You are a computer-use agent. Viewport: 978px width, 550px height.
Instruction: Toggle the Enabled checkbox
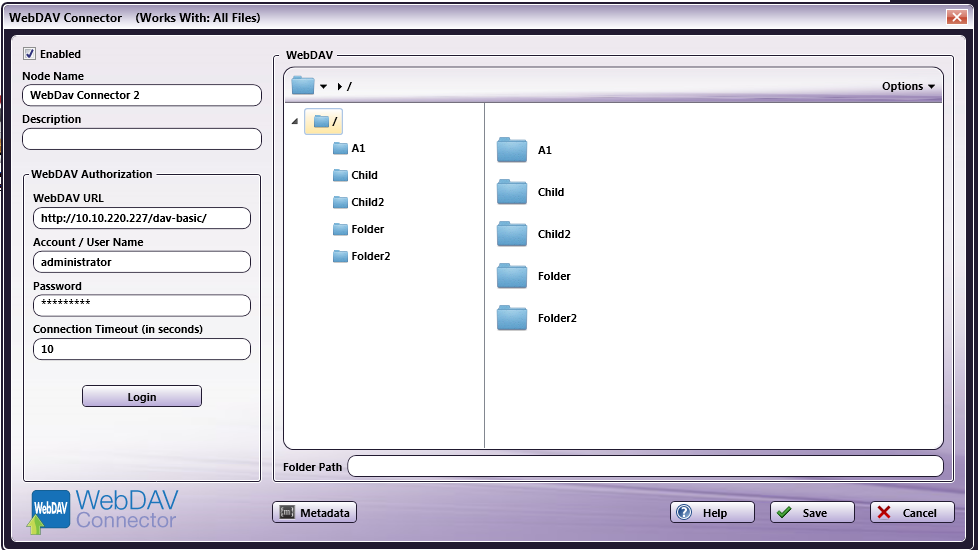coord(29,54)
